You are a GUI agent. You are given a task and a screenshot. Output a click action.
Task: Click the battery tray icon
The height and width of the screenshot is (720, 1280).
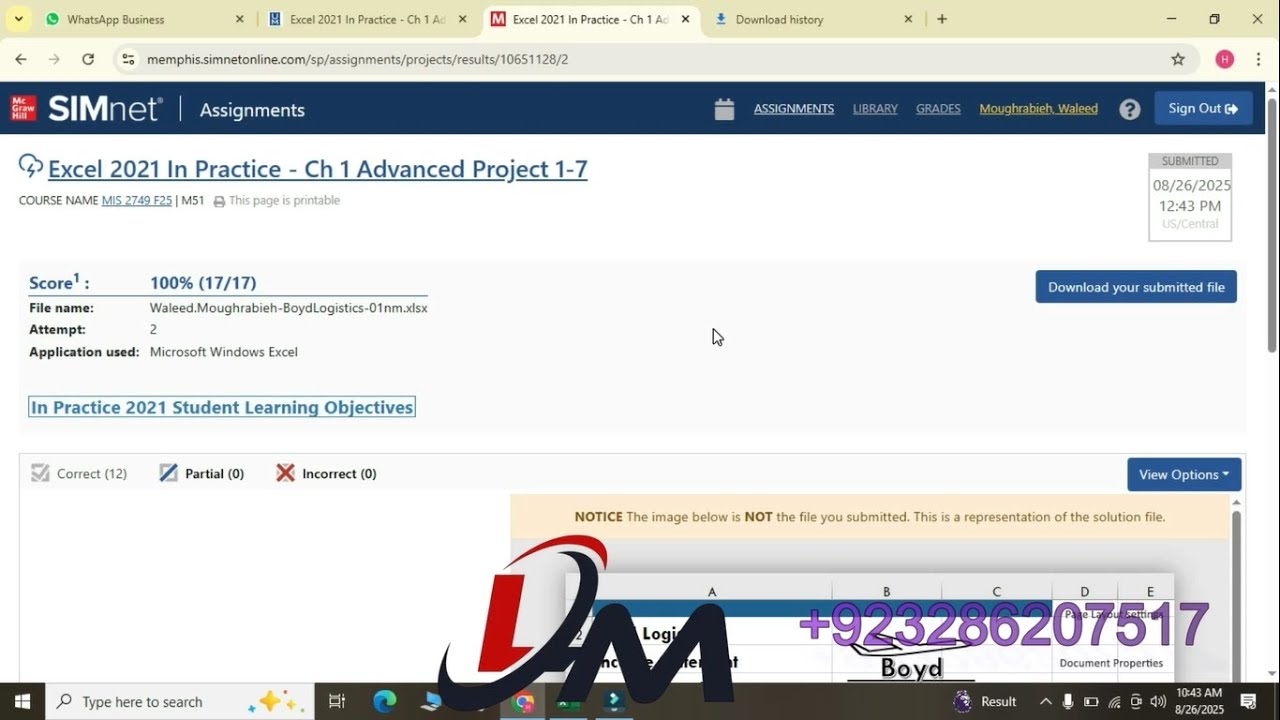click(1091, 701)
